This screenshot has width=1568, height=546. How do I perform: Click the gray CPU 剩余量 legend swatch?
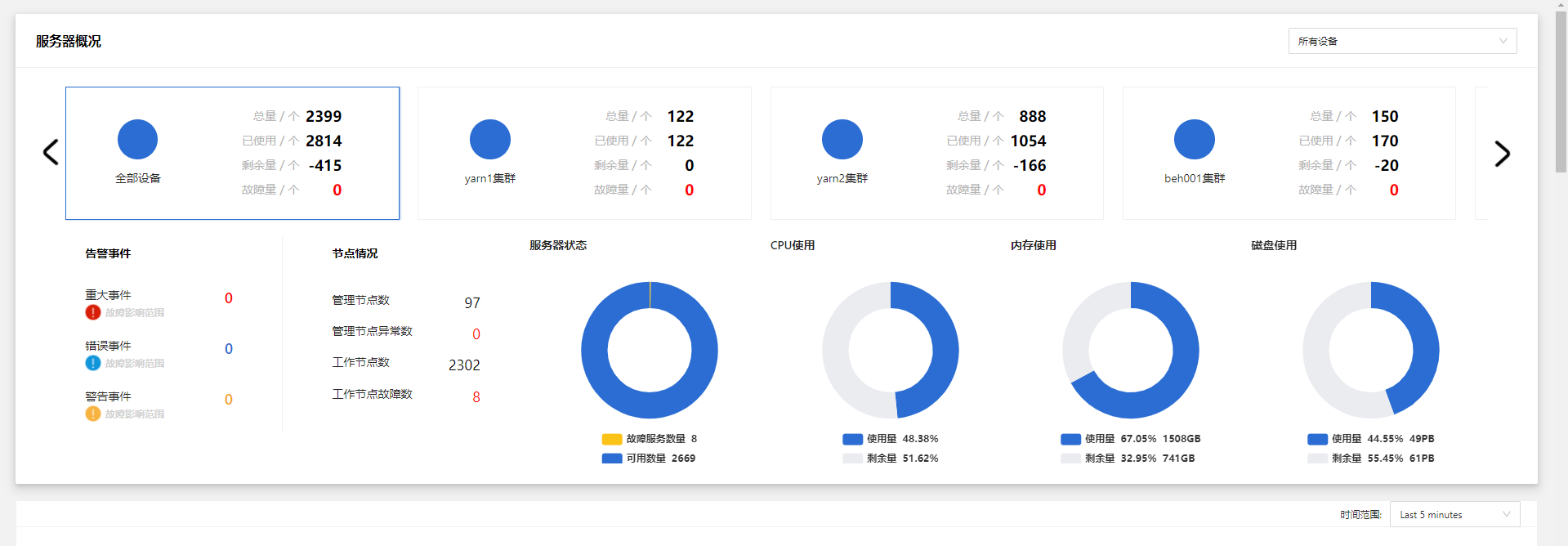click(853, 459)
